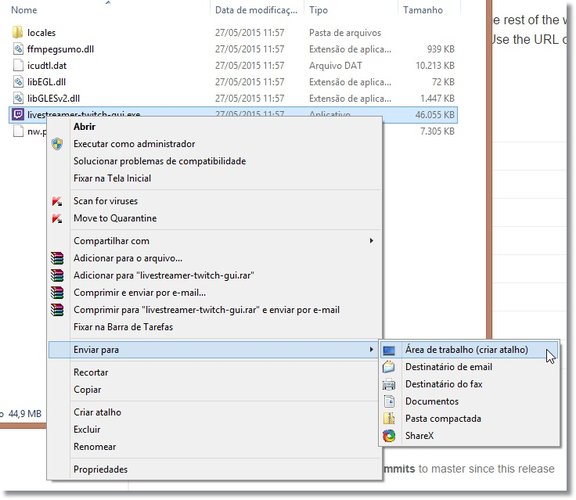This screenshot has height=500, width=576.
Task: Select the libEGL.dll file row
Action: point(233,82)
